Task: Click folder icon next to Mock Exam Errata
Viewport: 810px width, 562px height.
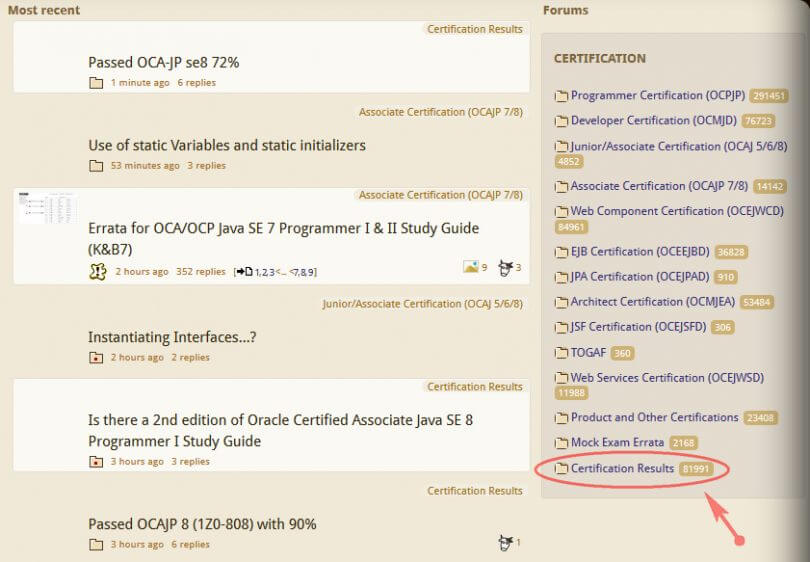Action: click(561, 443)
